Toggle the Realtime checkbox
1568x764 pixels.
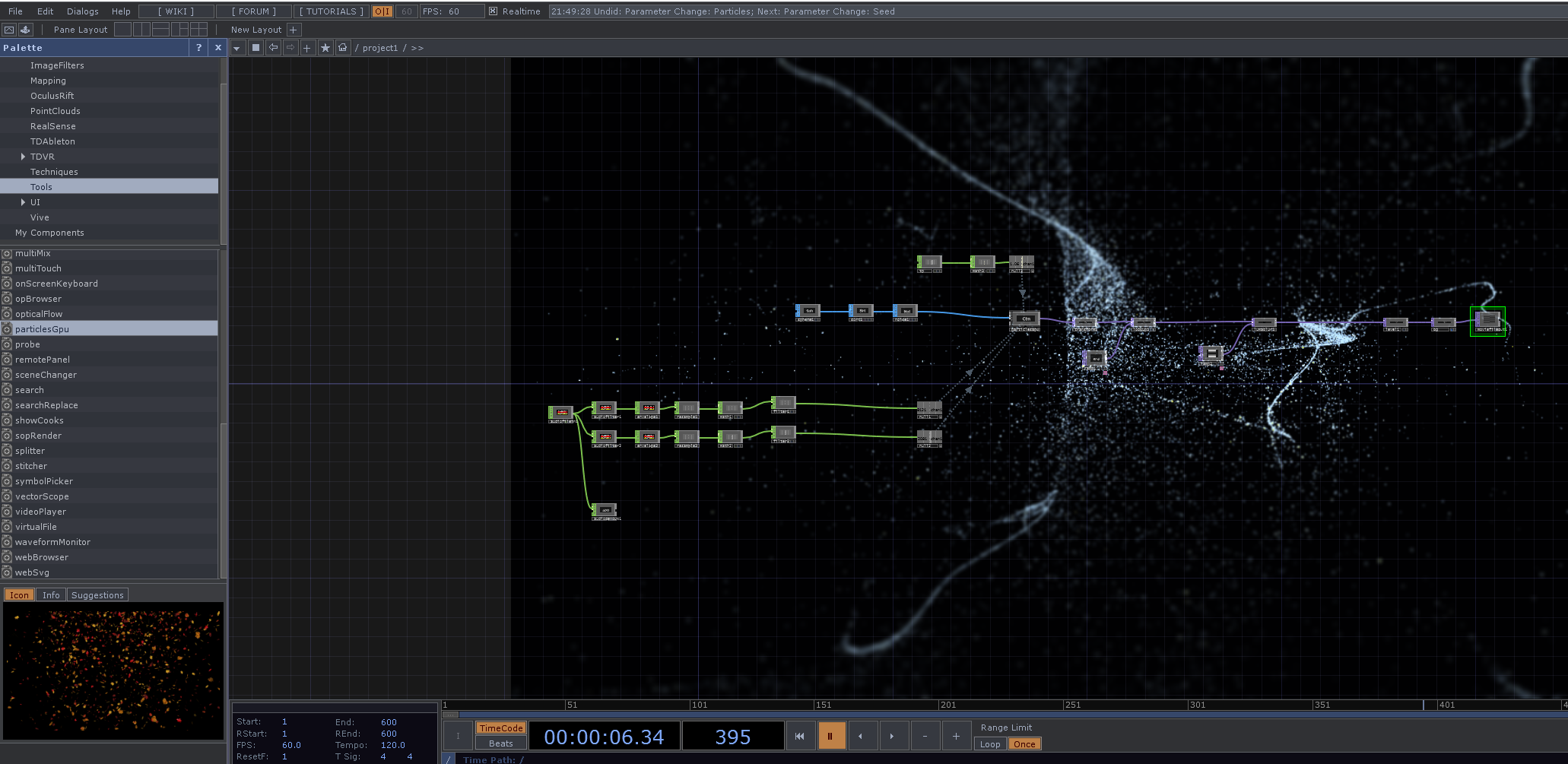[493, 11]
